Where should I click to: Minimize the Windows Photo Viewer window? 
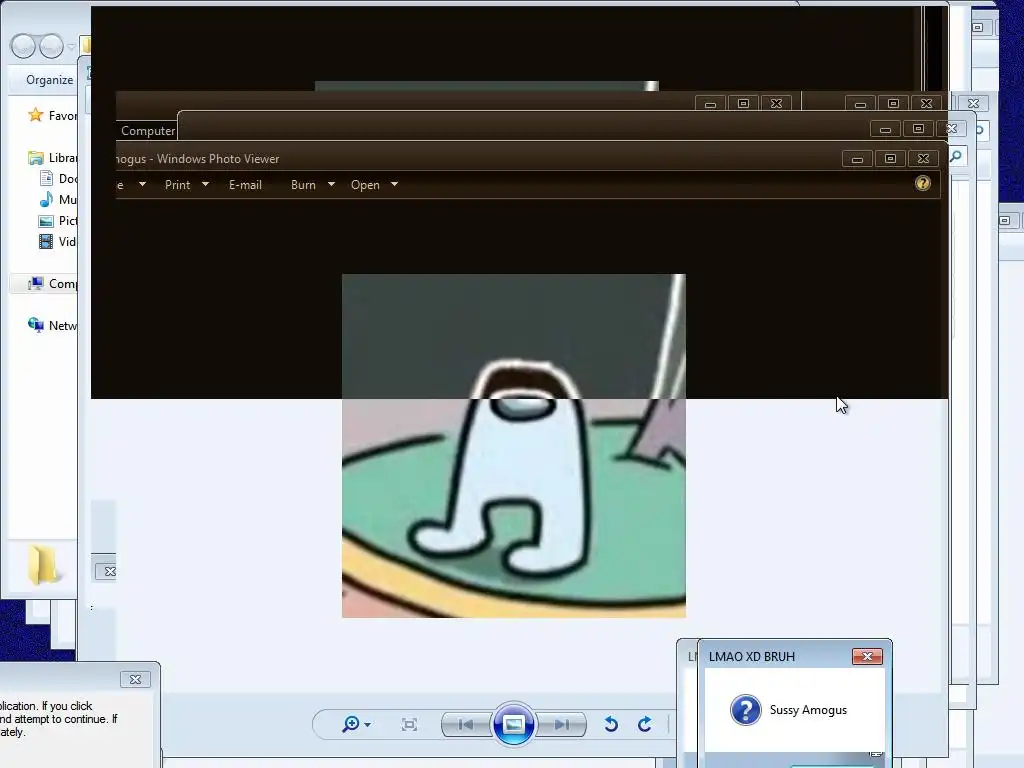tap(857, 159)
